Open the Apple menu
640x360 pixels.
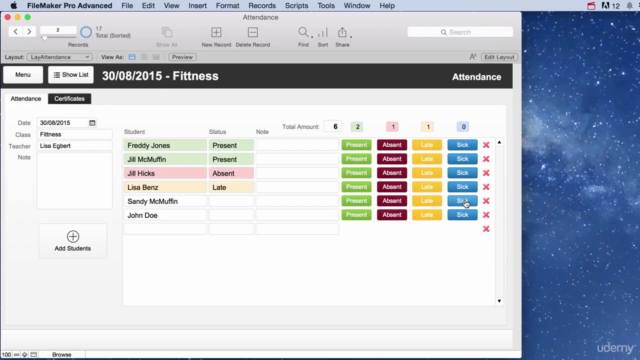[x=13, y=6]
